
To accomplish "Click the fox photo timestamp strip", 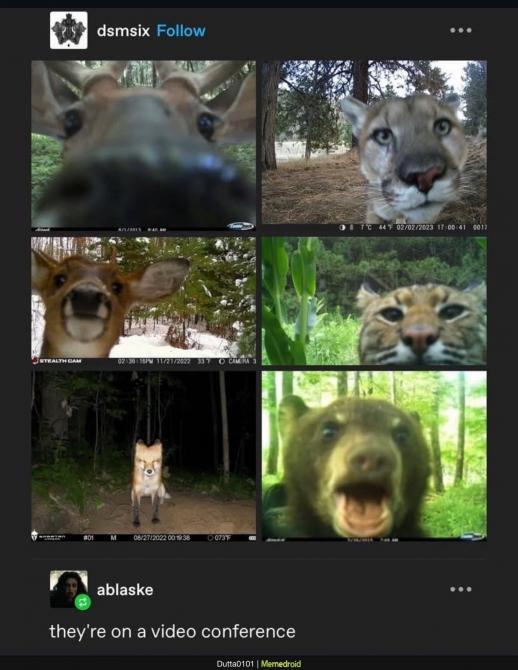I will (144, 538).
